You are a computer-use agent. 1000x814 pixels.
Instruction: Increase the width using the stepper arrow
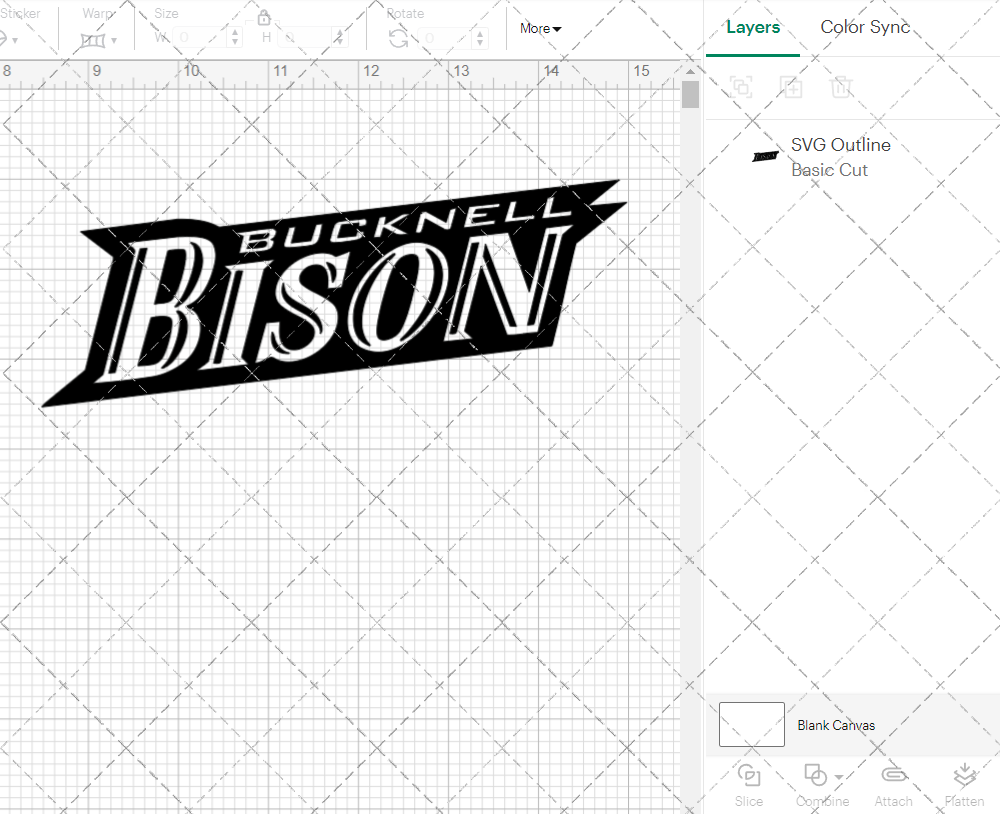pyautogui.click(x=235, y=31)
